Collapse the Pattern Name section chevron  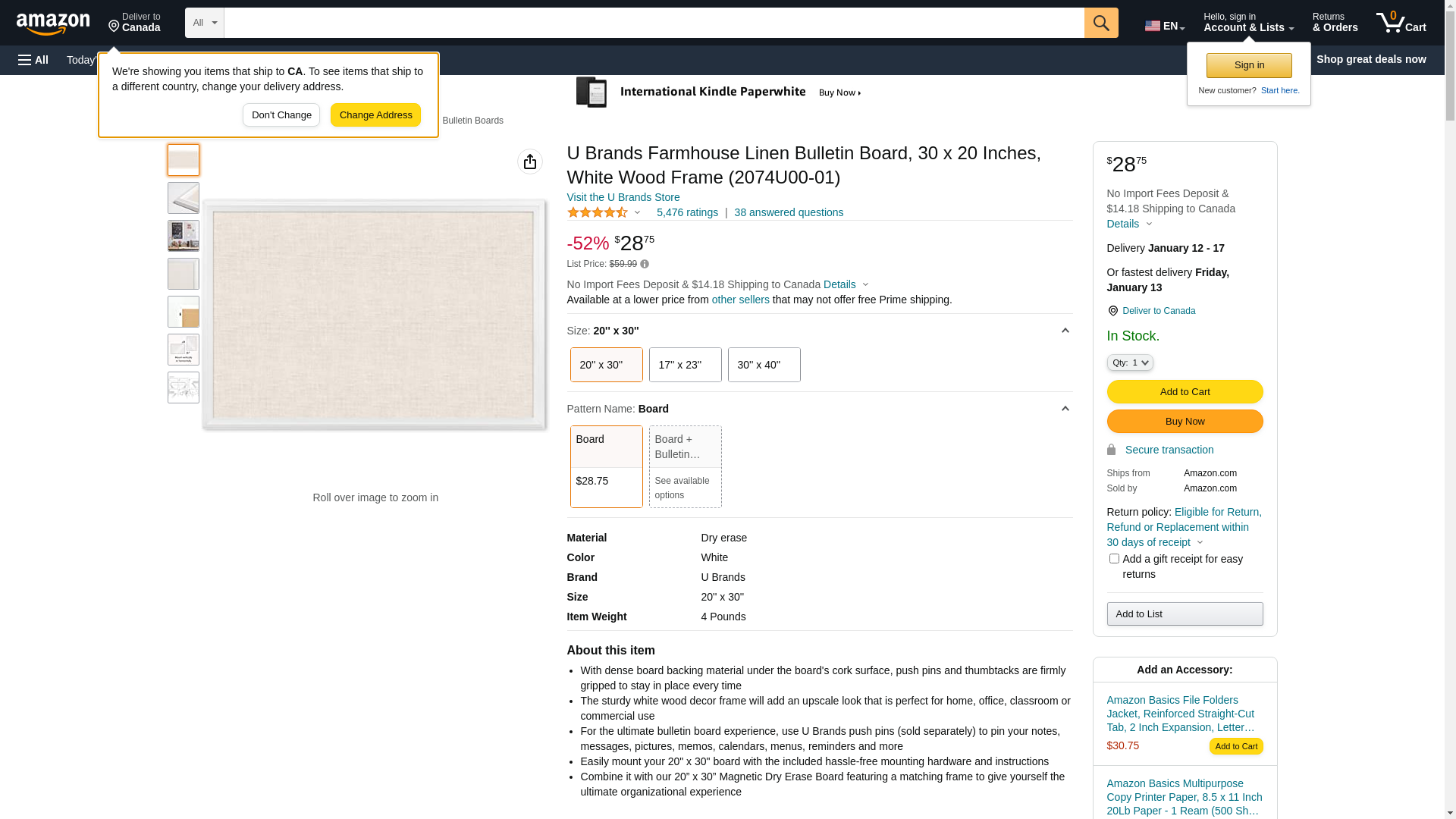[x=1065, y=409]
